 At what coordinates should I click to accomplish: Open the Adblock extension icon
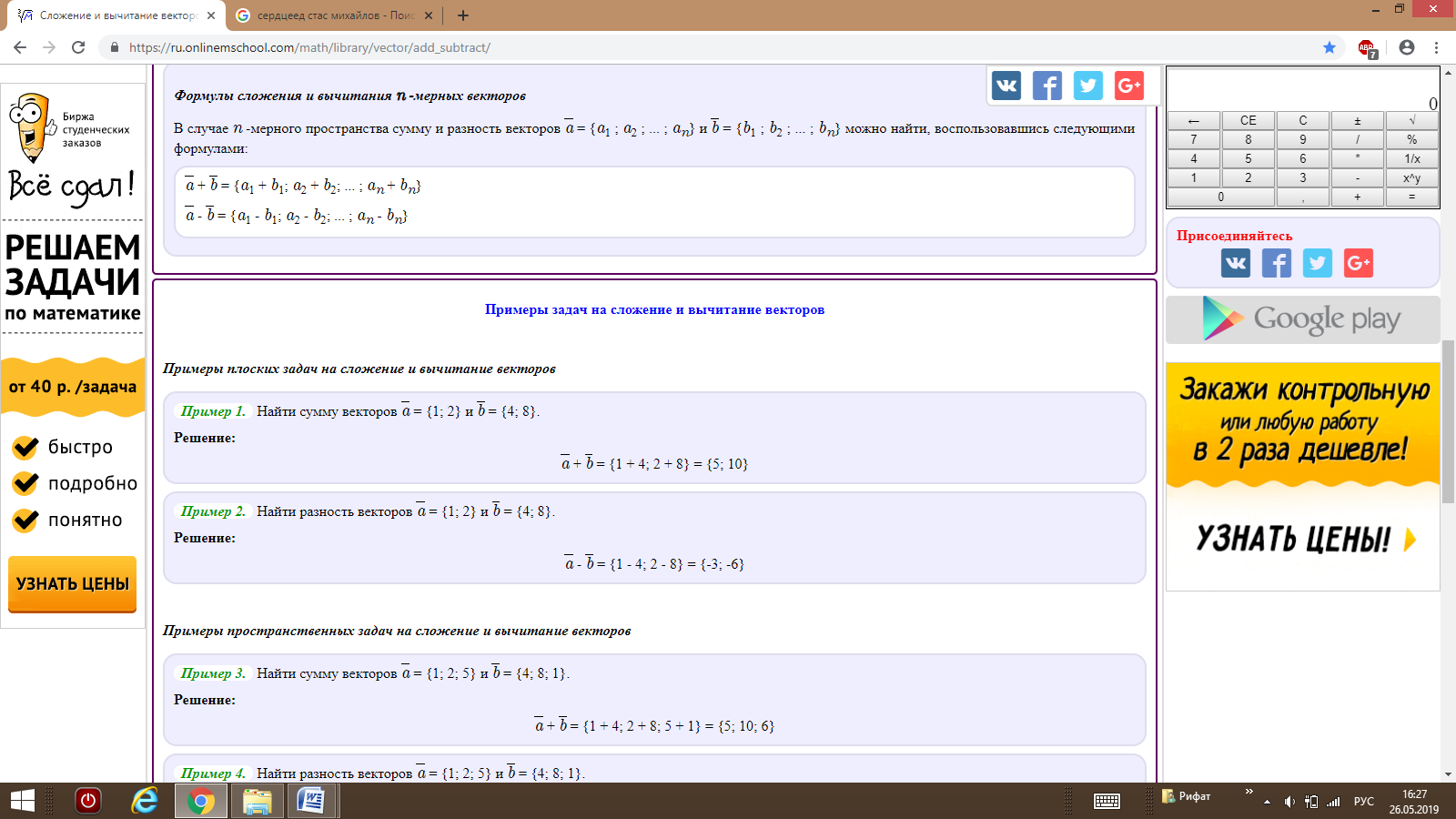pos(1366,48)
